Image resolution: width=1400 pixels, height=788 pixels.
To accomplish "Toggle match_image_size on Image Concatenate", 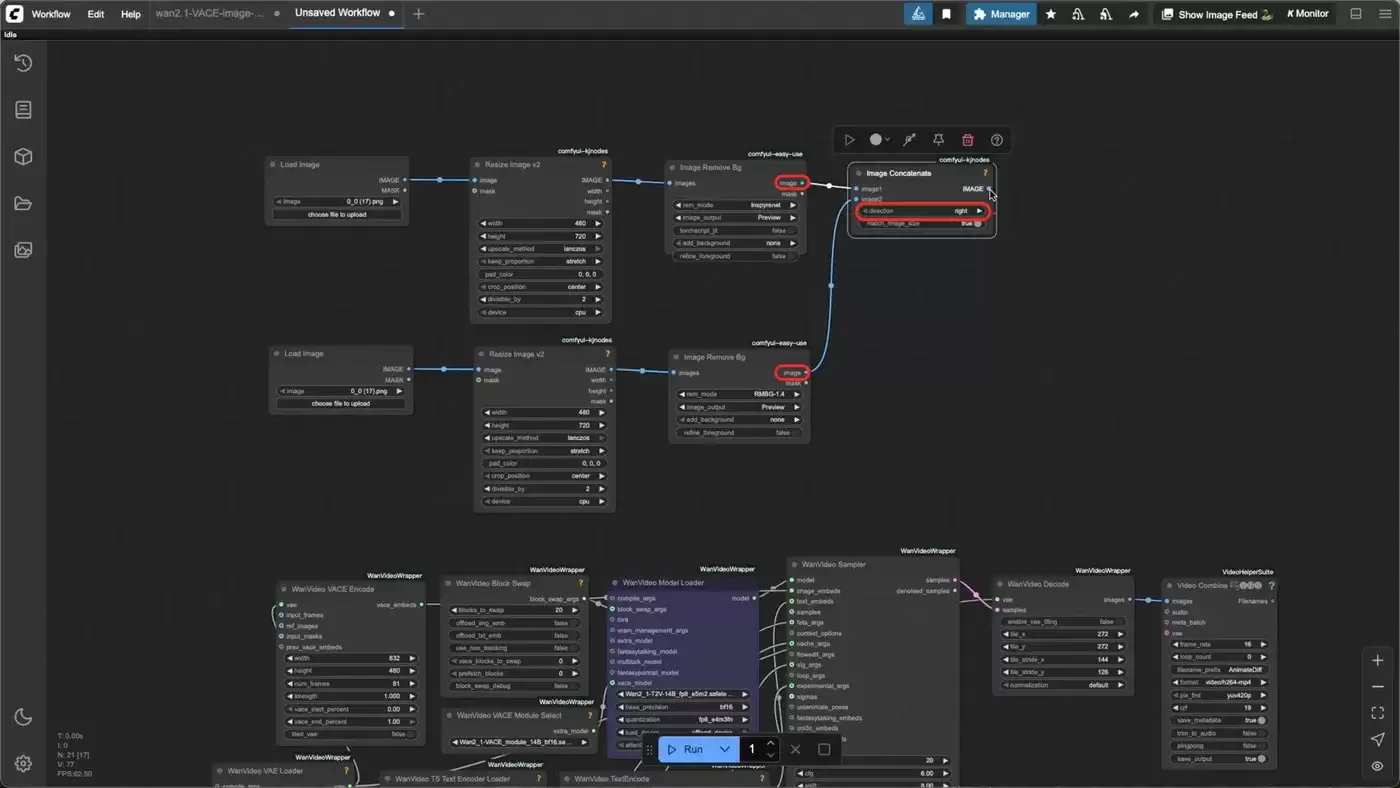I will 921,224.
